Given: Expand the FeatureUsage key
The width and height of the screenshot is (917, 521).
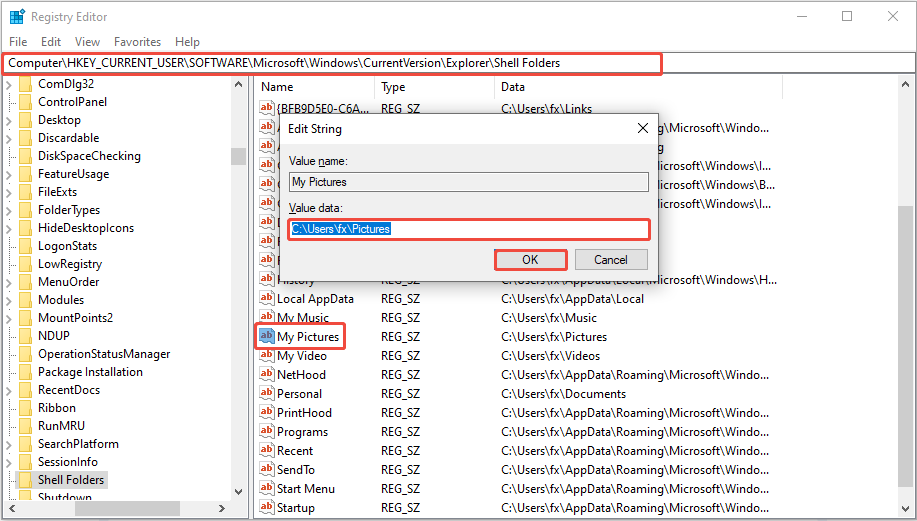Looking at the screenshot, I should point(9,175).
